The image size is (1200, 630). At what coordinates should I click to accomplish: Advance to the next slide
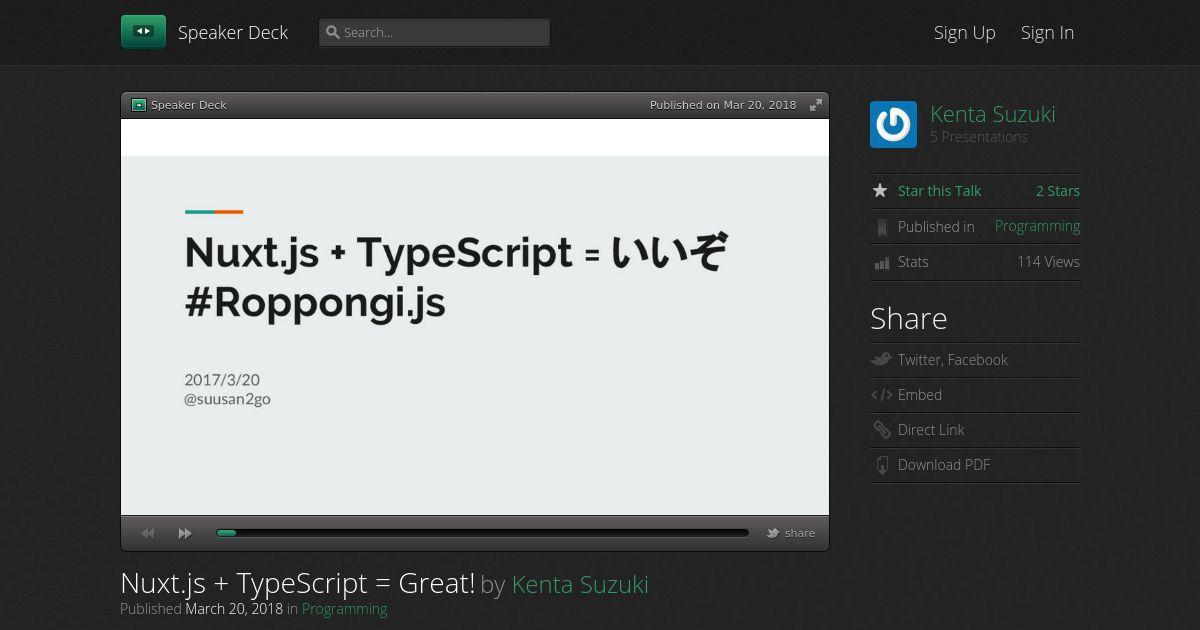(185, 533)
